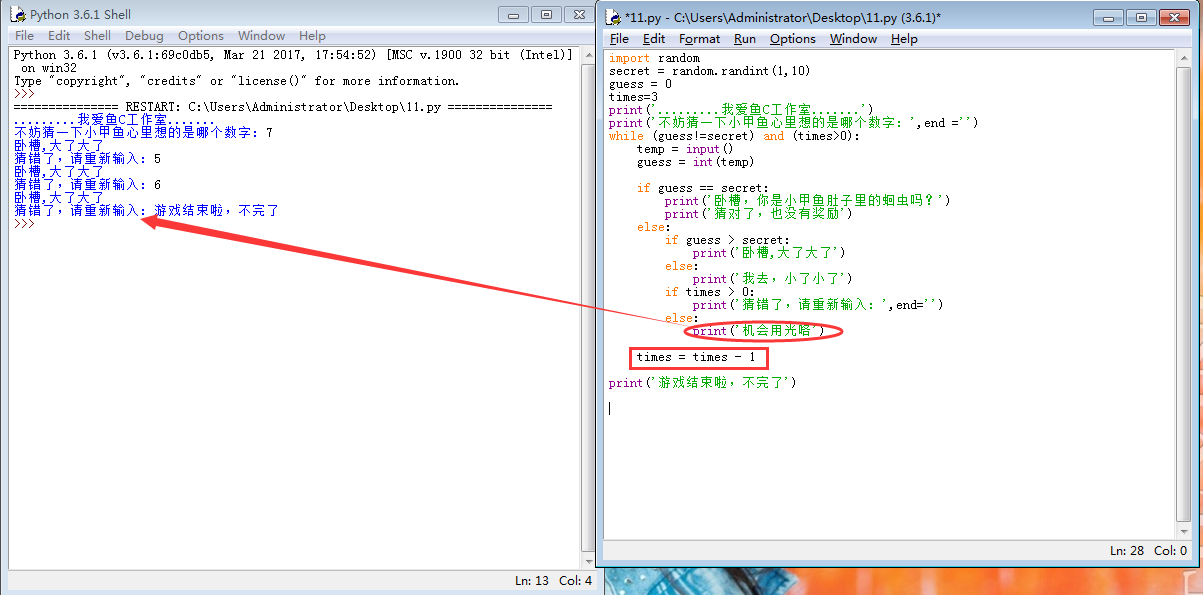Place cursor on the 'times = times - 1' line
Viewport: 1203px width, 595px height.
(699, 357)
